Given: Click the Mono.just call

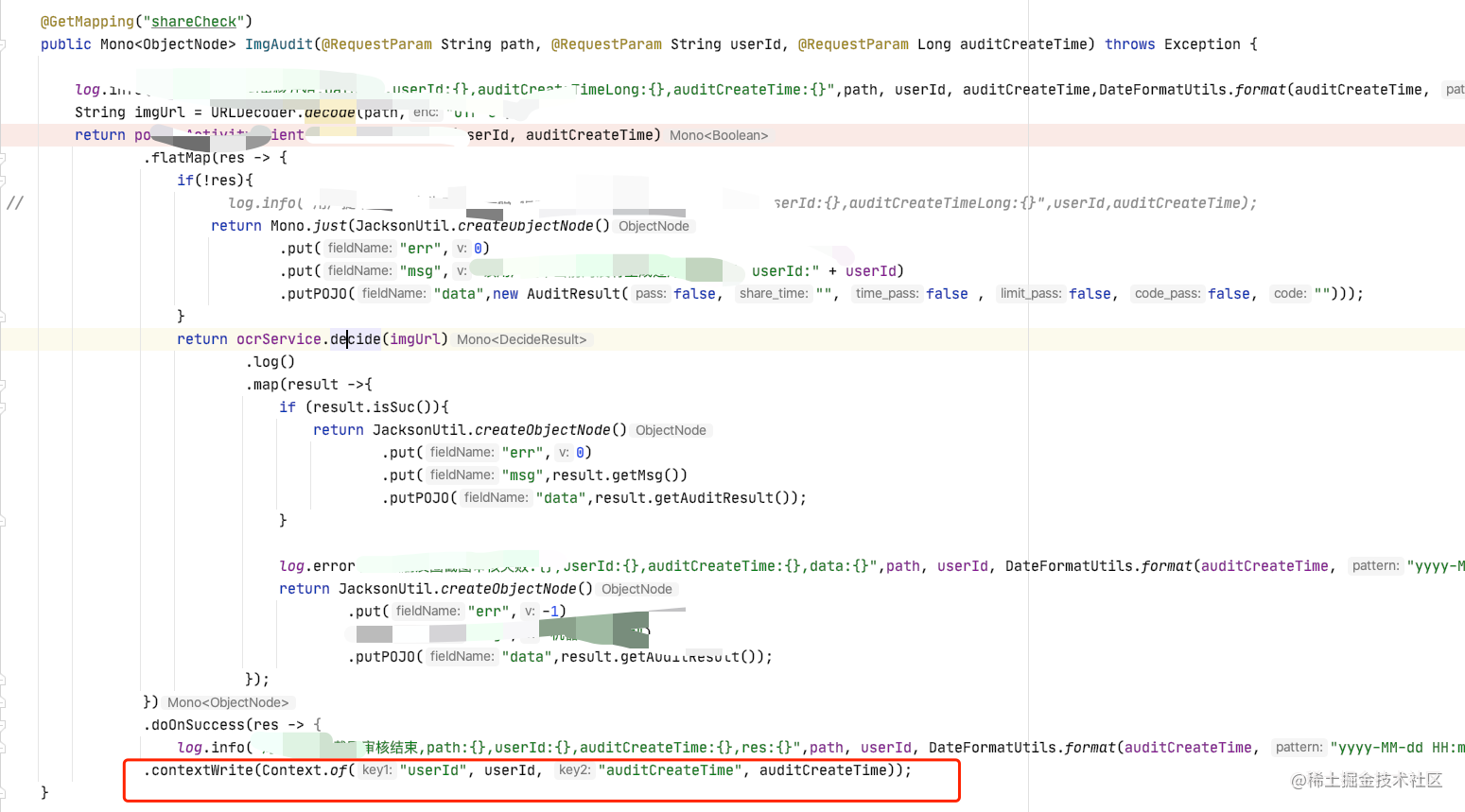Looking at the screenshot, I should (x=308, y=226).
